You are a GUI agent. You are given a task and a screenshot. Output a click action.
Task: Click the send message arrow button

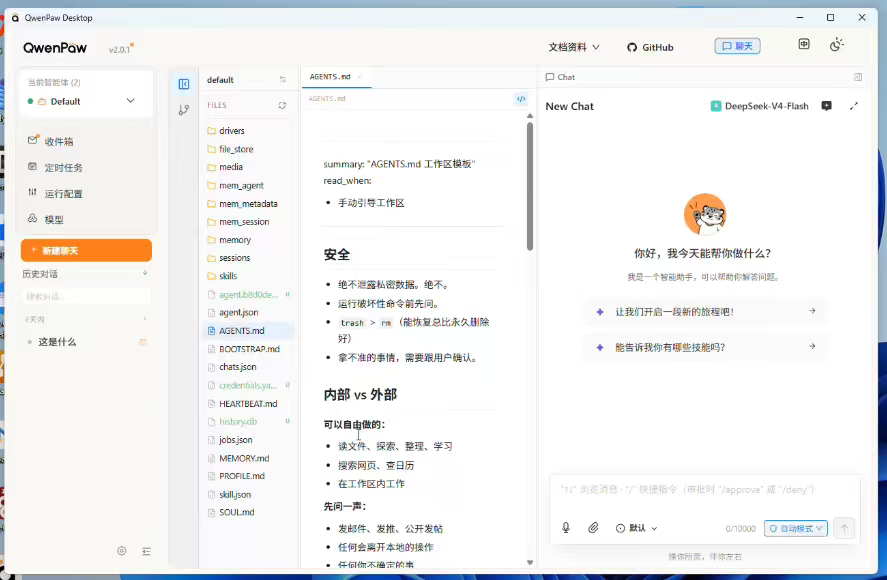844,528
